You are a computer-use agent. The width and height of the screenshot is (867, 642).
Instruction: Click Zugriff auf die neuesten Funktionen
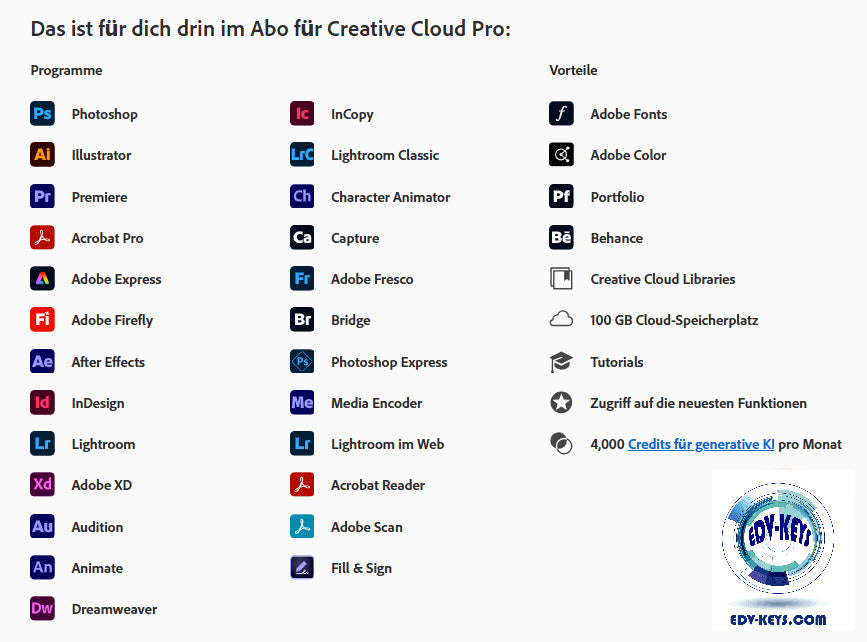pos(698,404)
